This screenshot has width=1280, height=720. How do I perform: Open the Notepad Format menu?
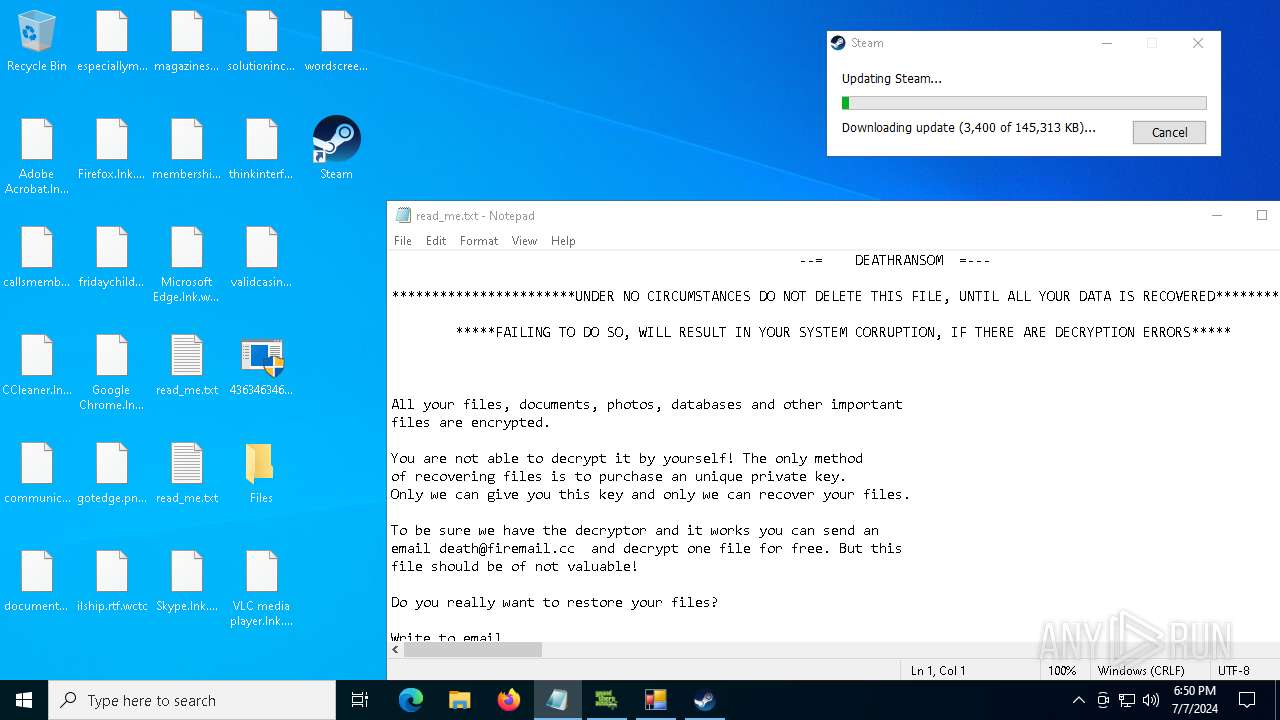tap(479, 241)
